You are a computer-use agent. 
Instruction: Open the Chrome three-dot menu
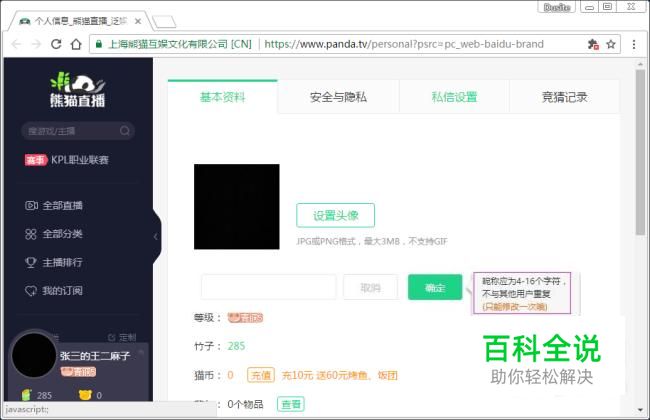coord(634,44)
